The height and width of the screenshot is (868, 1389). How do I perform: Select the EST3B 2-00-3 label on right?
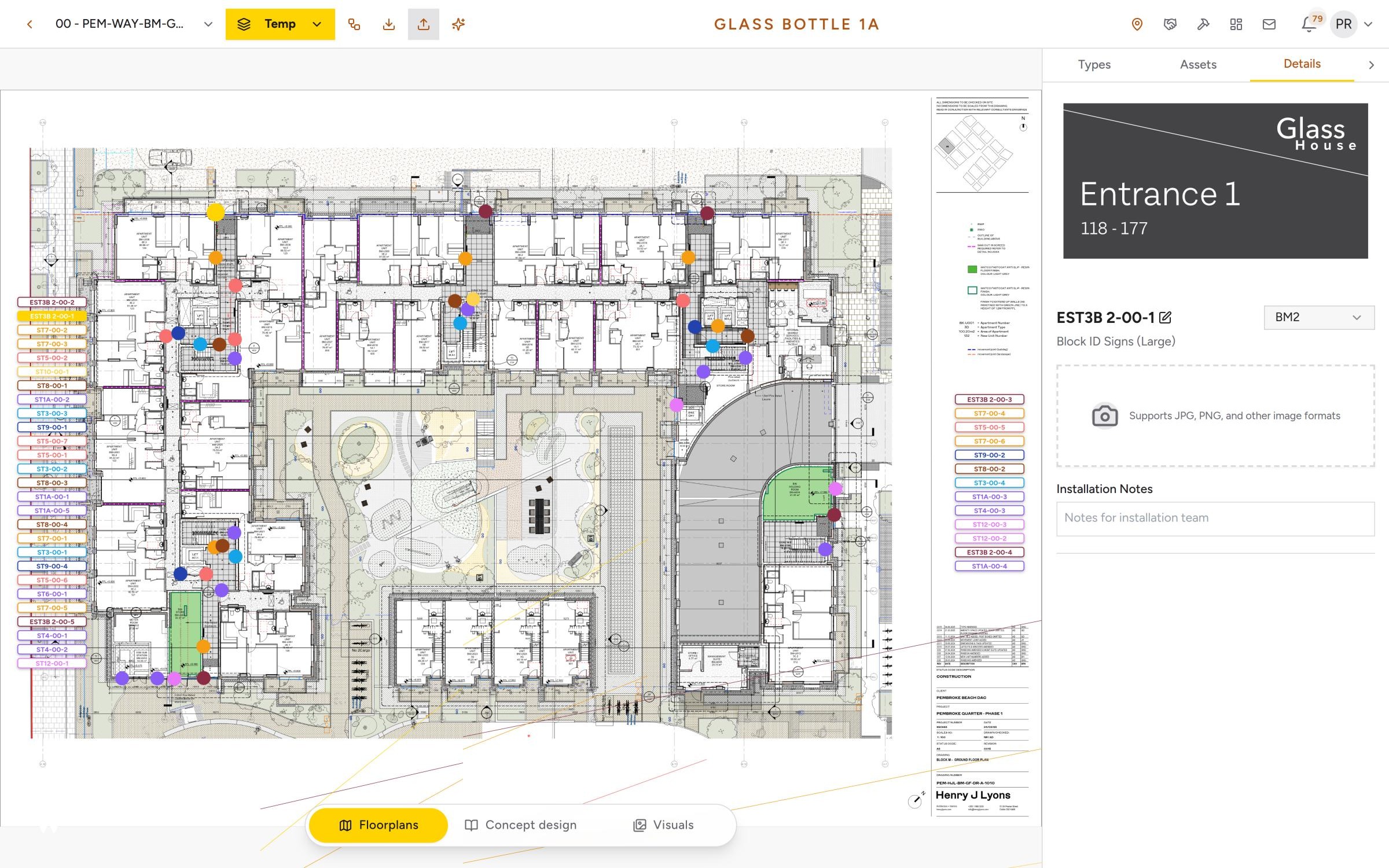989,399
